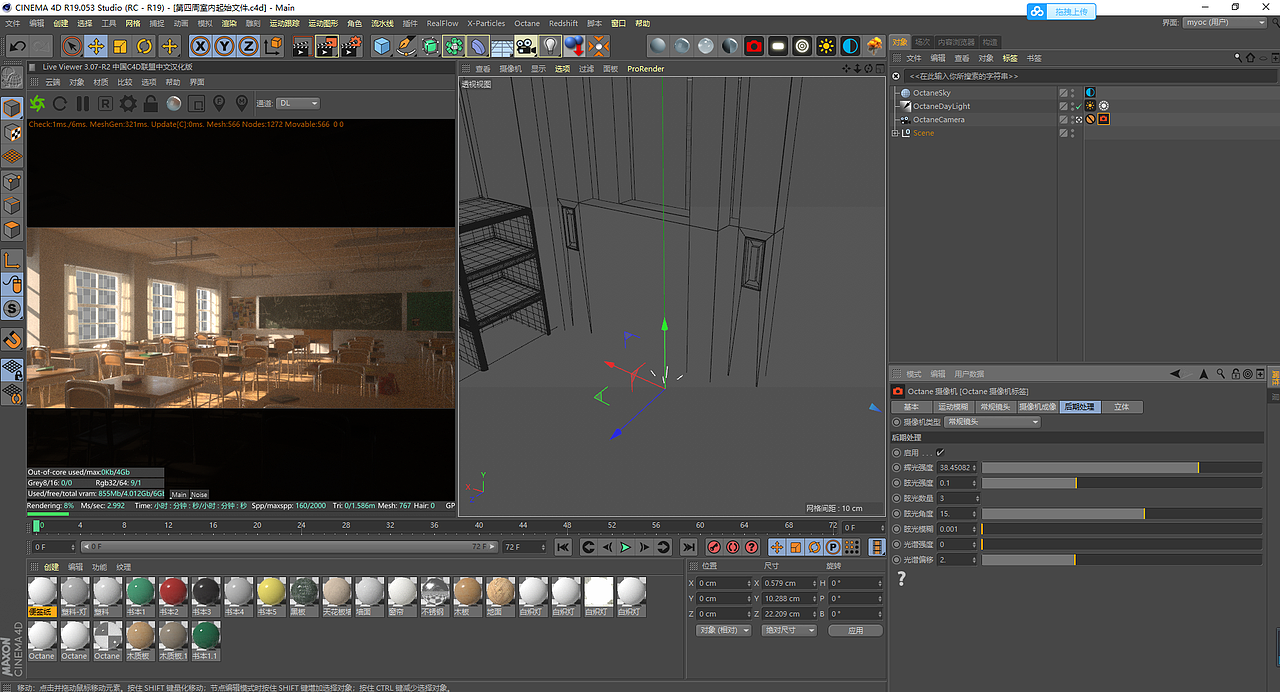Go to end of timeline
Viewport: 1280px width, 692px height.
(688, 547)
